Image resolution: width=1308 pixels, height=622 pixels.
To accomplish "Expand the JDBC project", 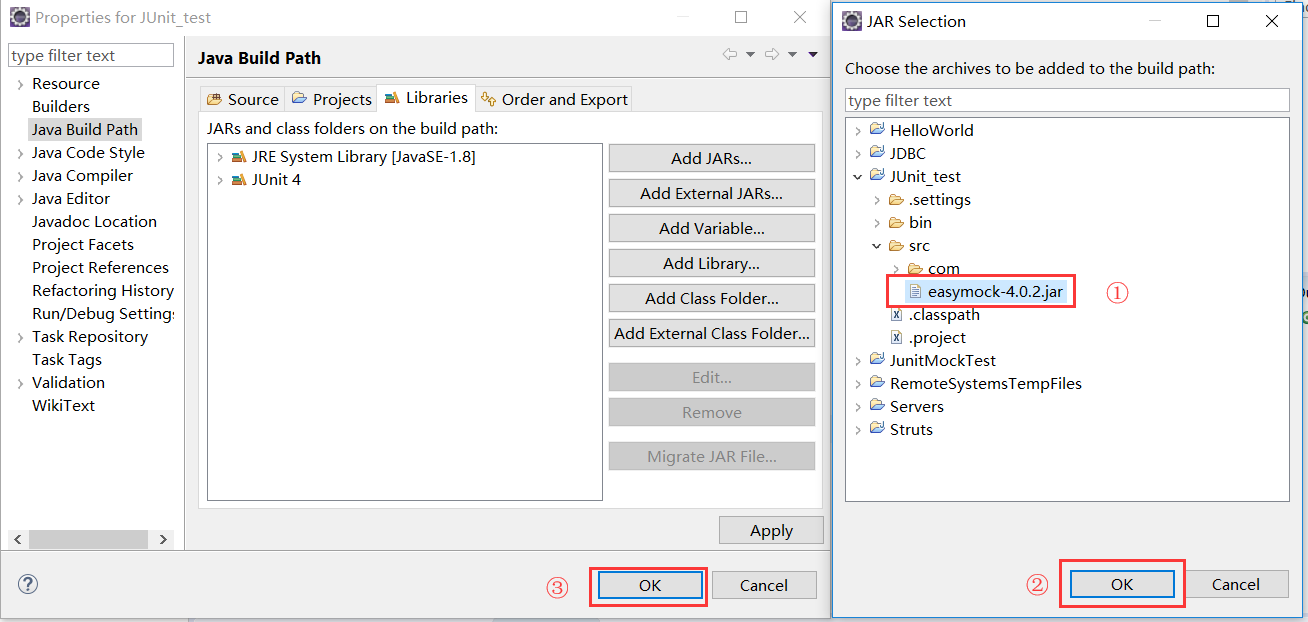I will tap(858, 153).
